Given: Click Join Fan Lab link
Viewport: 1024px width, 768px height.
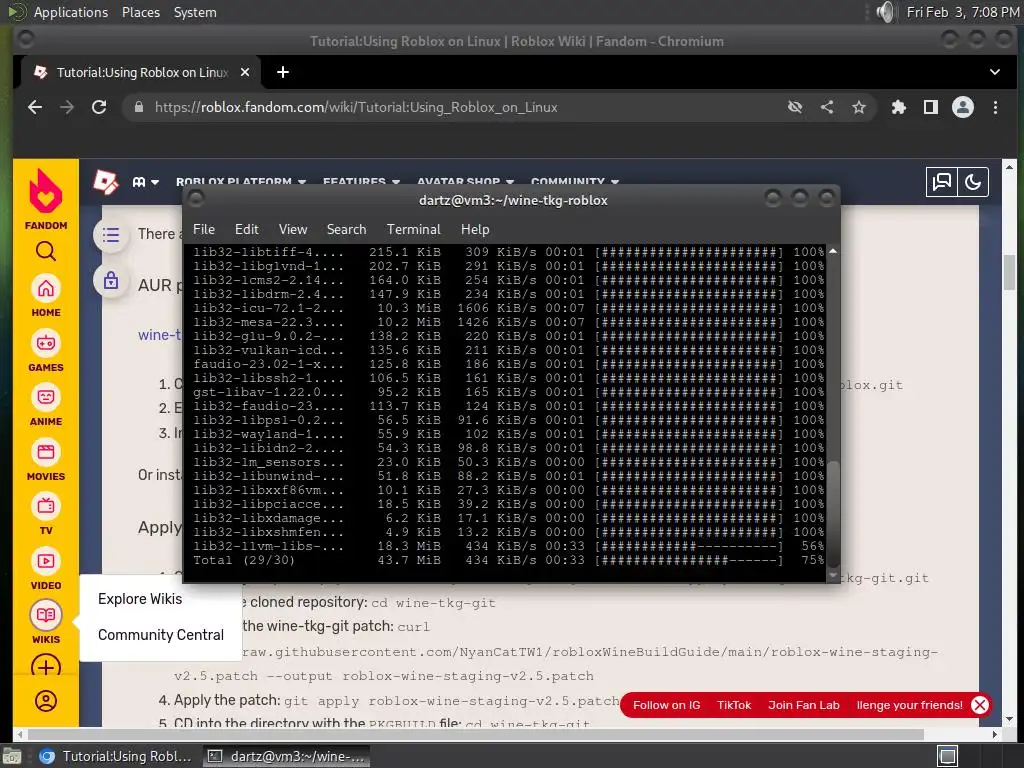Looking at the screenshot, I should [x=803, y=705].
